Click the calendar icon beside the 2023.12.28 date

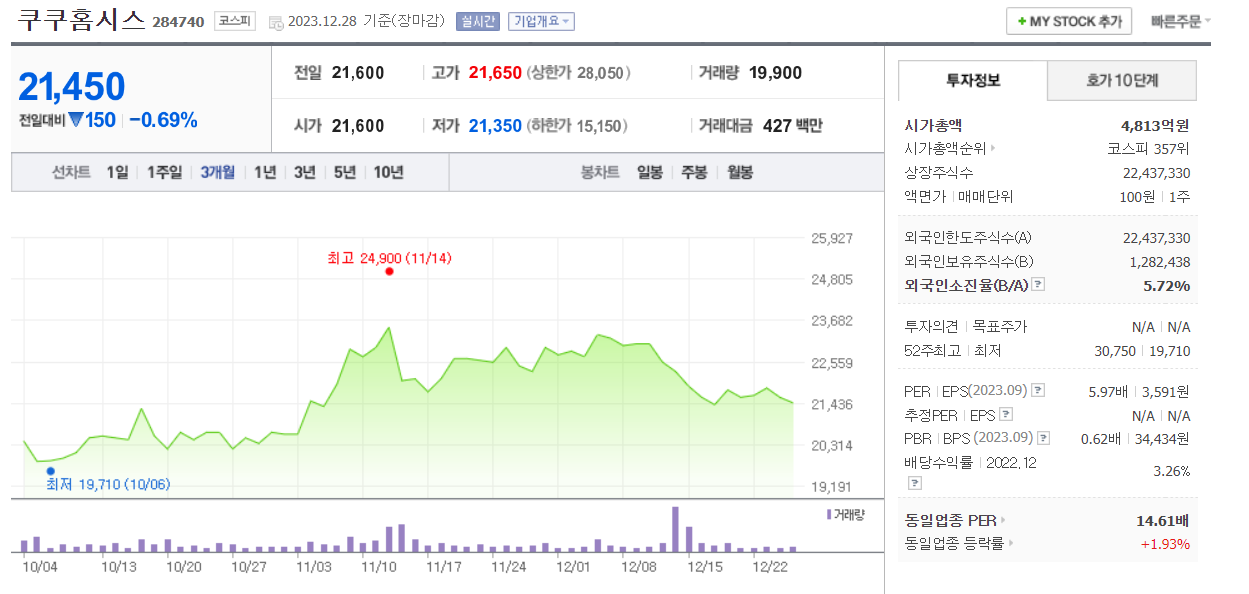tap(276, 22)
